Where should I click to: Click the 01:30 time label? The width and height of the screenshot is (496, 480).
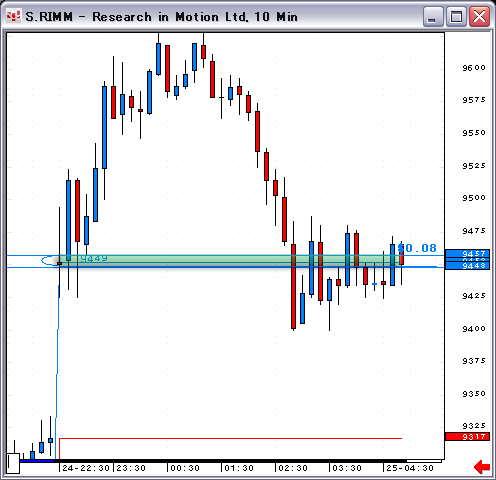(x=239, y=468)
